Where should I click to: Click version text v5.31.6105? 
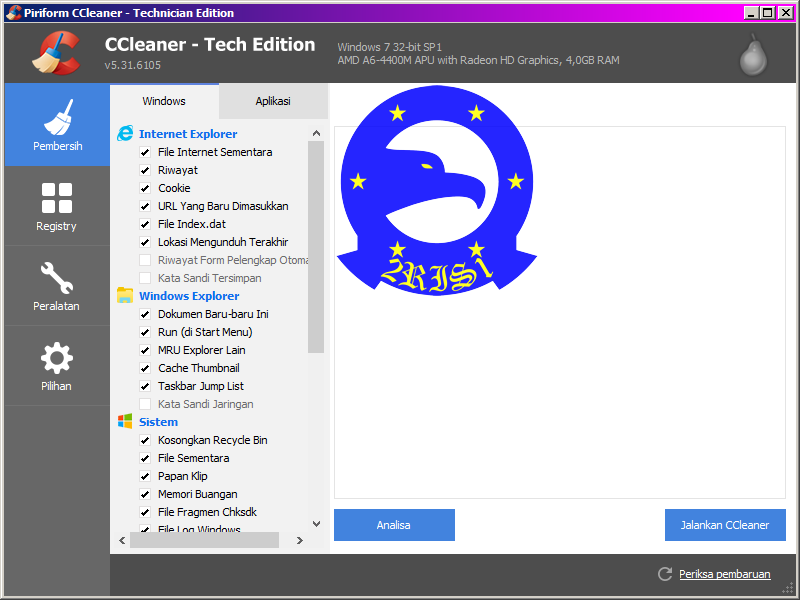[133, 65]
